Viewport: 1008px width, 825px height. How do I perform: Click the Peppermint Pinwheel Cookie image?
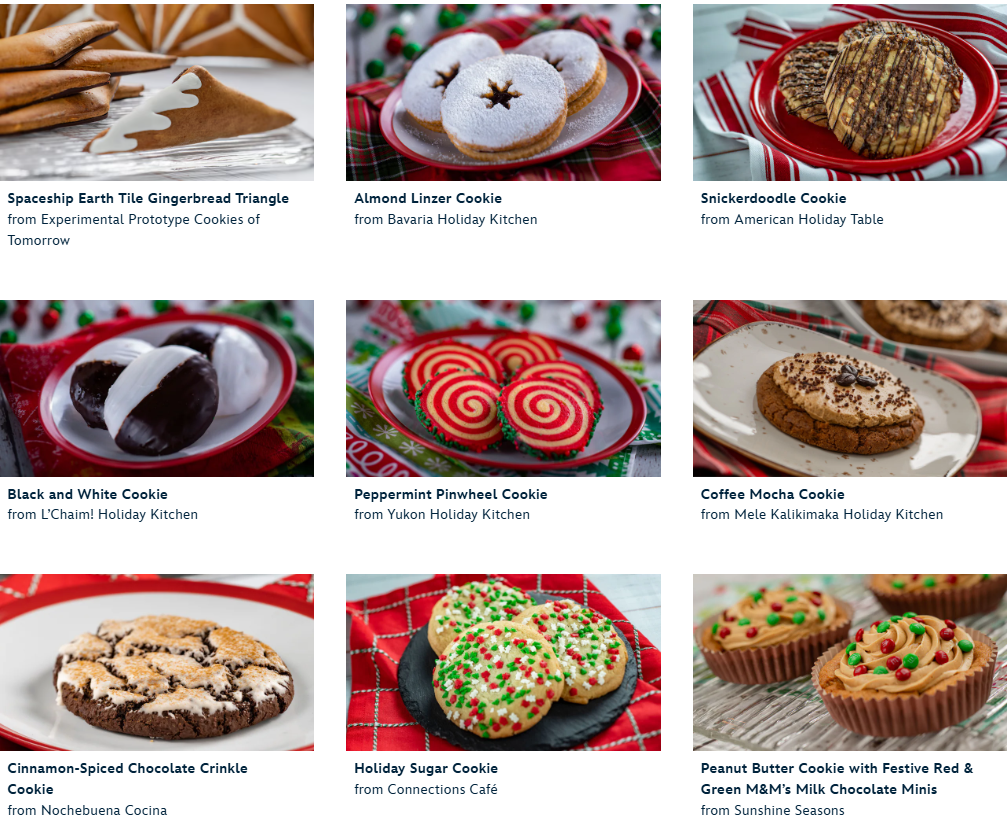pyautogui.click(x=503, y=388)
